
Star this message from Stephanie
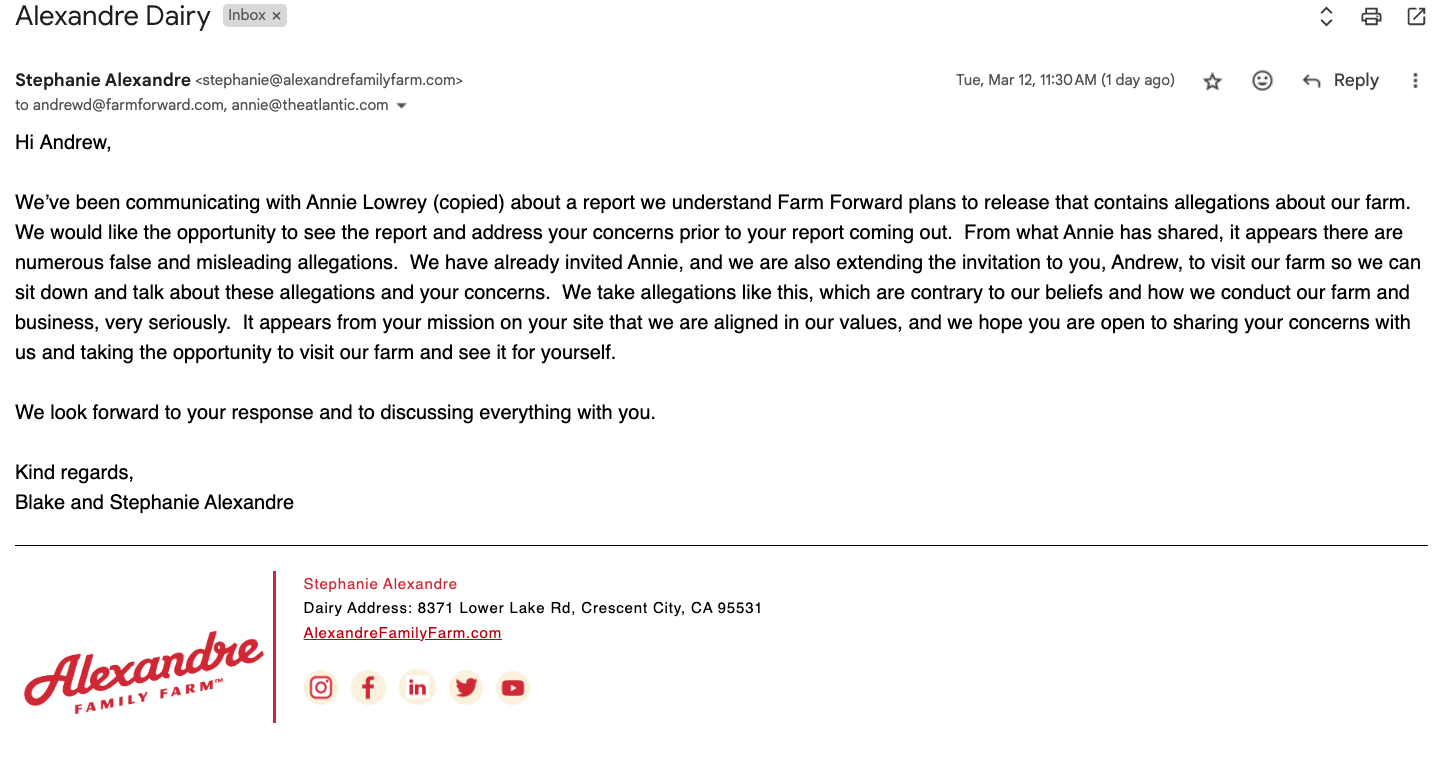[x=1212, y=82]
